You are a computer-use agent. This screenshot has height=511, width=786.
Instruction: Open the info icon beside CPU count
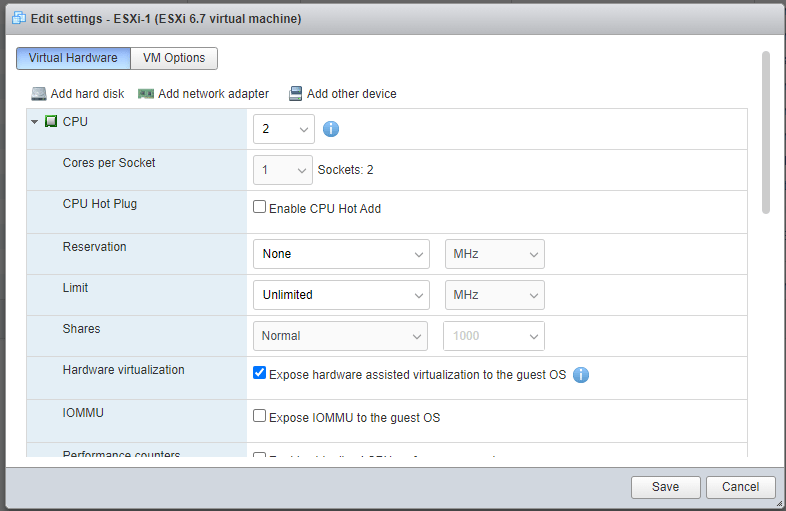click(331, 129)
